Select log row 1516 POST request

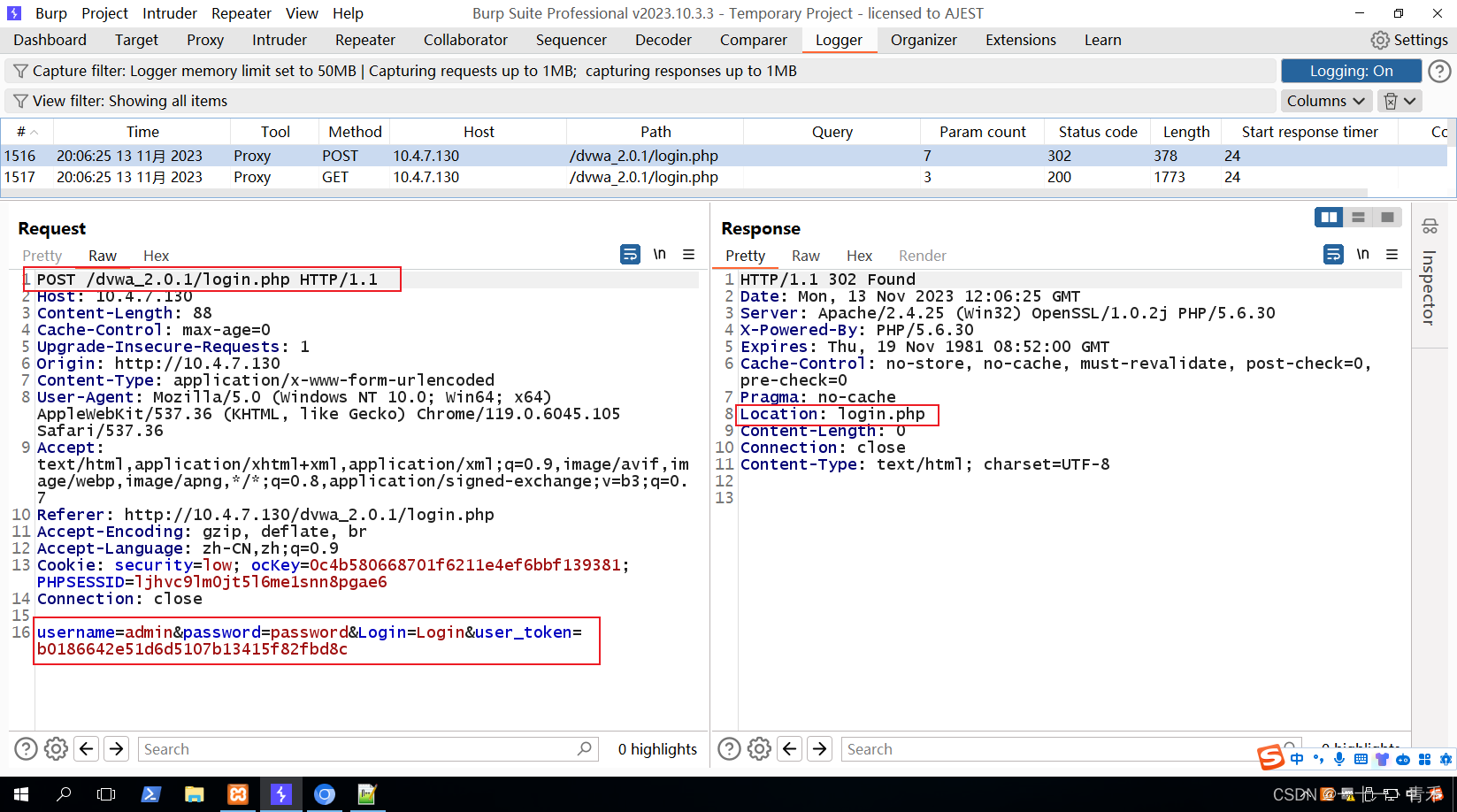click(724, 156)
